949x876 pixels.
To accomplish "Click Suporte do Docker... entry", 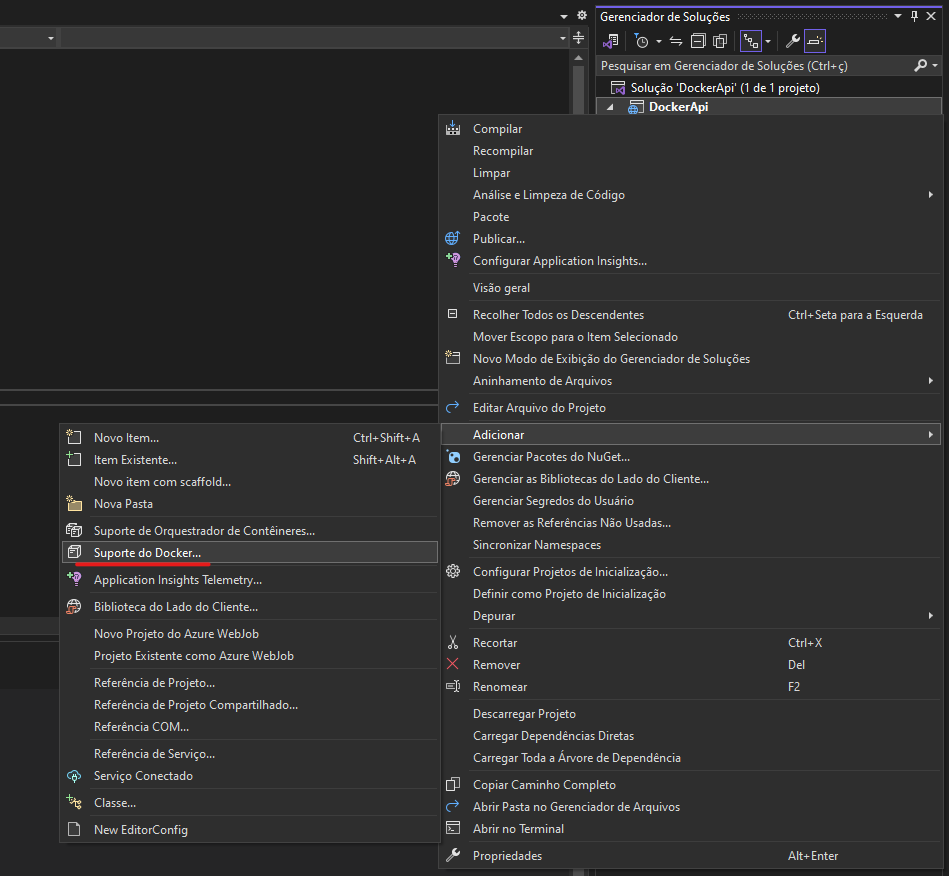I will (250, 553).
